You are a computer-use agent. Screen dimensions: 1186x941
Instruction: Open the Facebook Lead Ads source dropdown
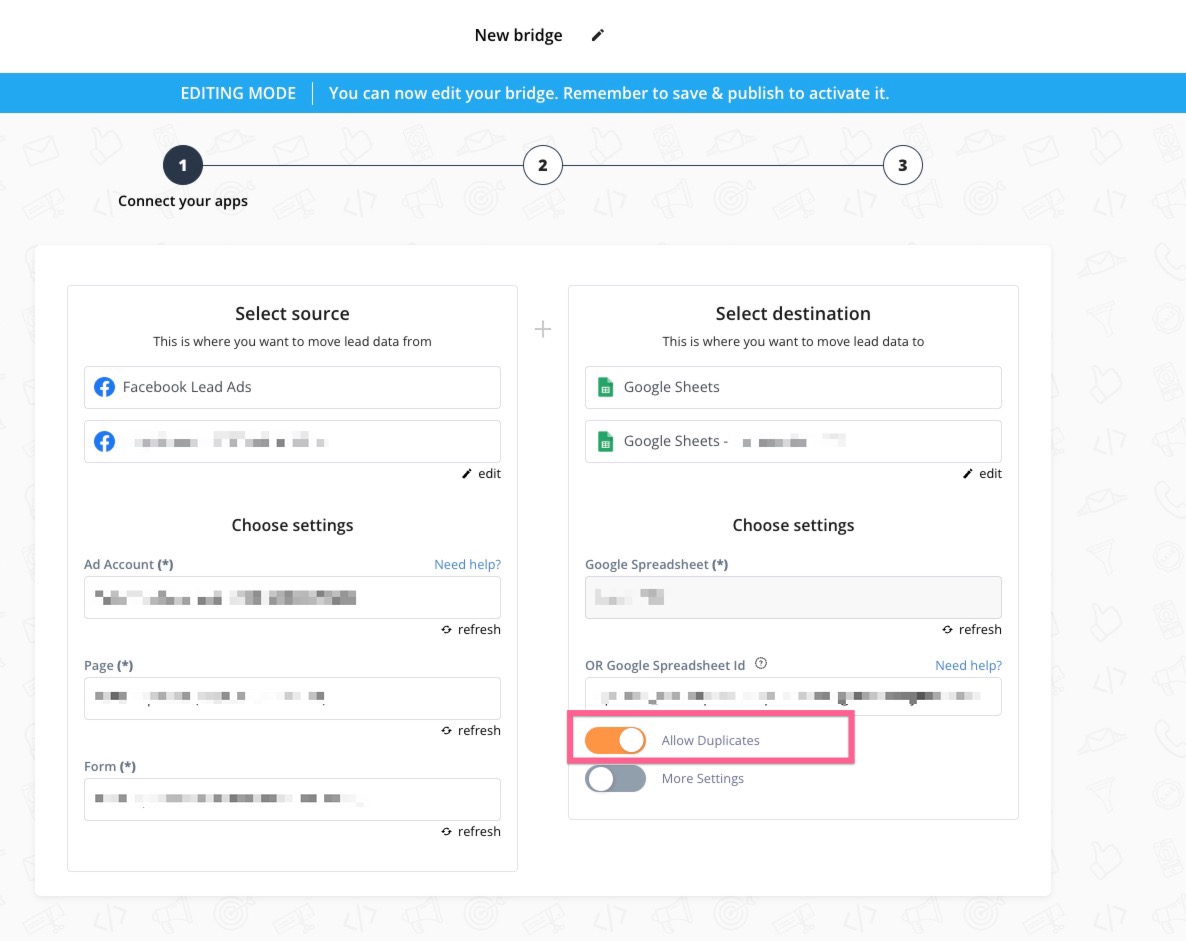292,387
